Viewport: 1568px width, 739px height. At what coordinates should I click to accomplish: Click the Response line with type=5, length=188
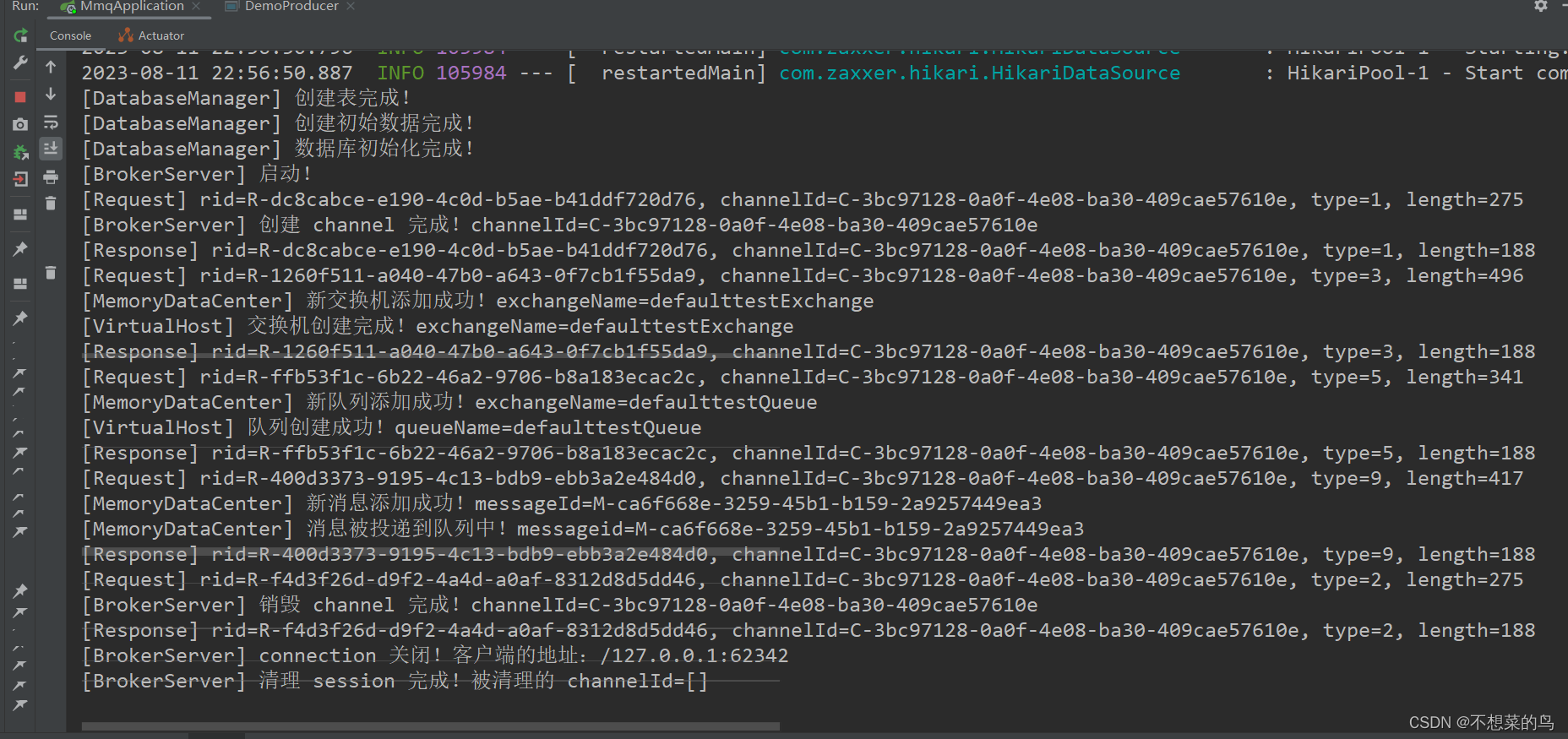(808, 453)
